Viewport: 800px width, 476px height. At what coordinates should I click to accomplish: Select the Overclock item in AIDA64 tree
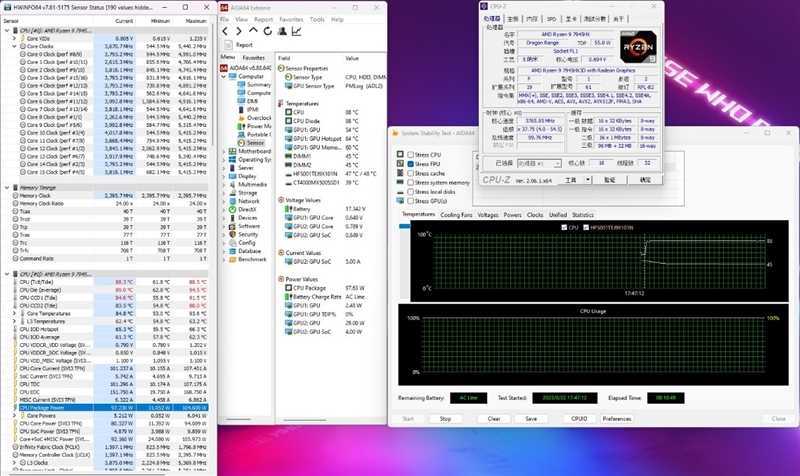(259, 118)
